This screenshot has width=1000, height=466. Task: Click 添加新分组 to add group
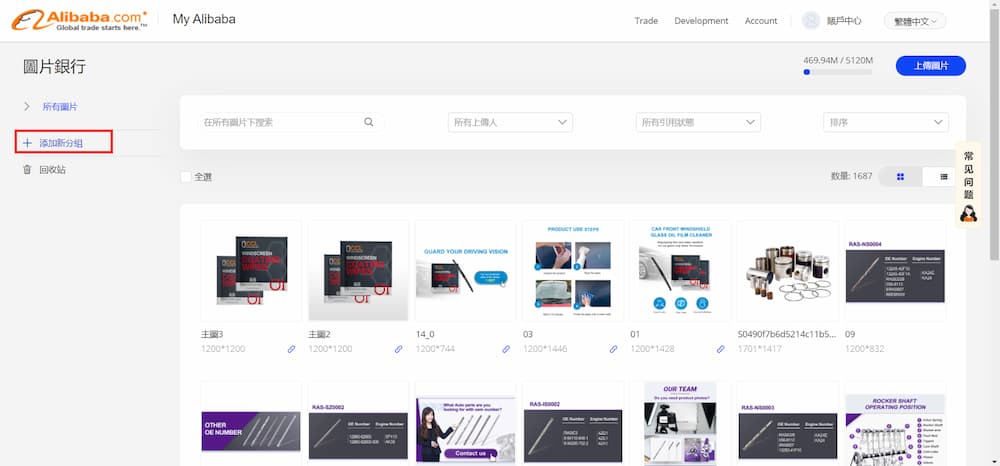pyautogui.click(x=61, y=143)
